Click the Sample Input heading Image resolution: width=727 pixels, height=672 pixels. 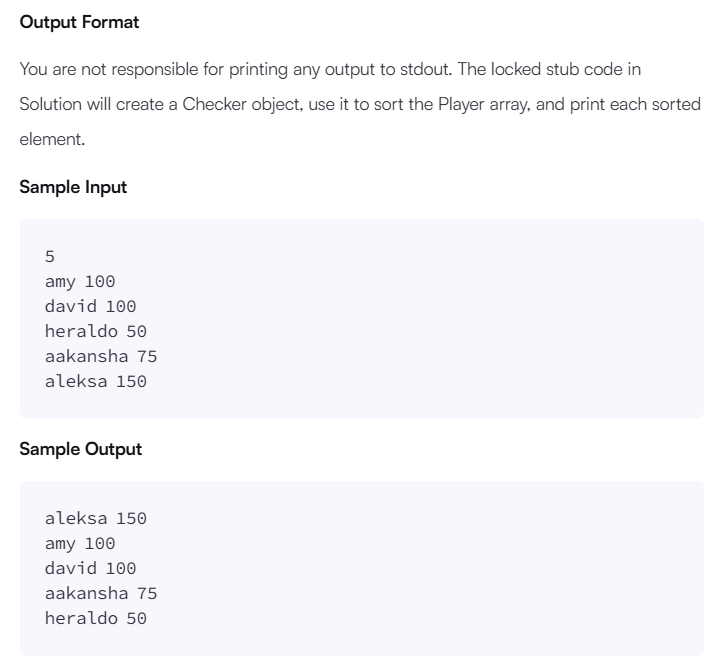(x=73, y=187)
